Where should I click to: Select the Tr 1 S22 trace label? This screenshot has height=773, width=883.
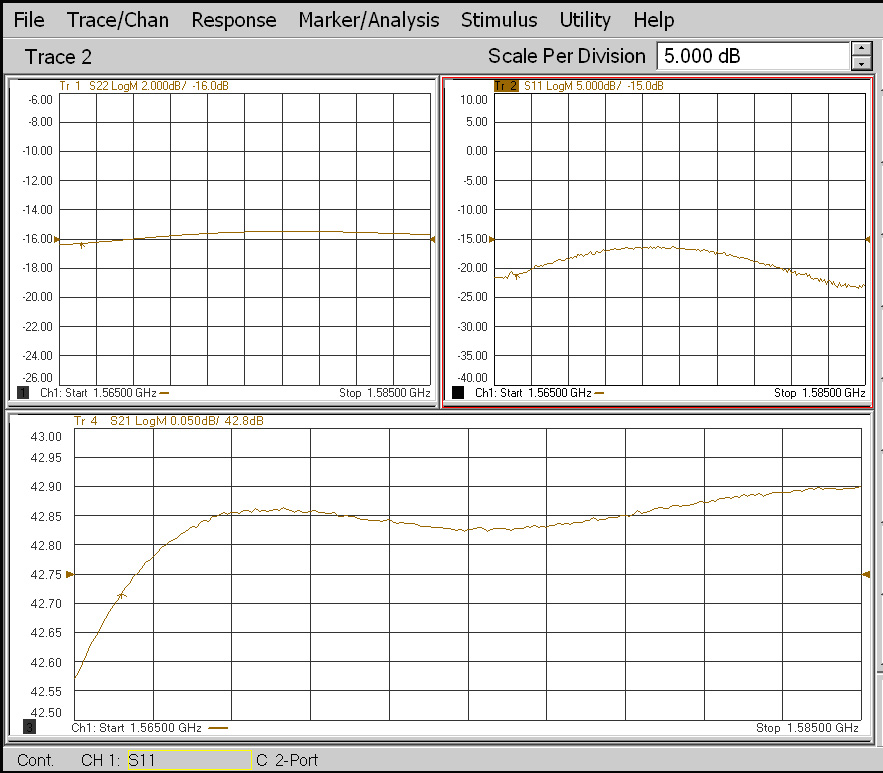point(144,86)
